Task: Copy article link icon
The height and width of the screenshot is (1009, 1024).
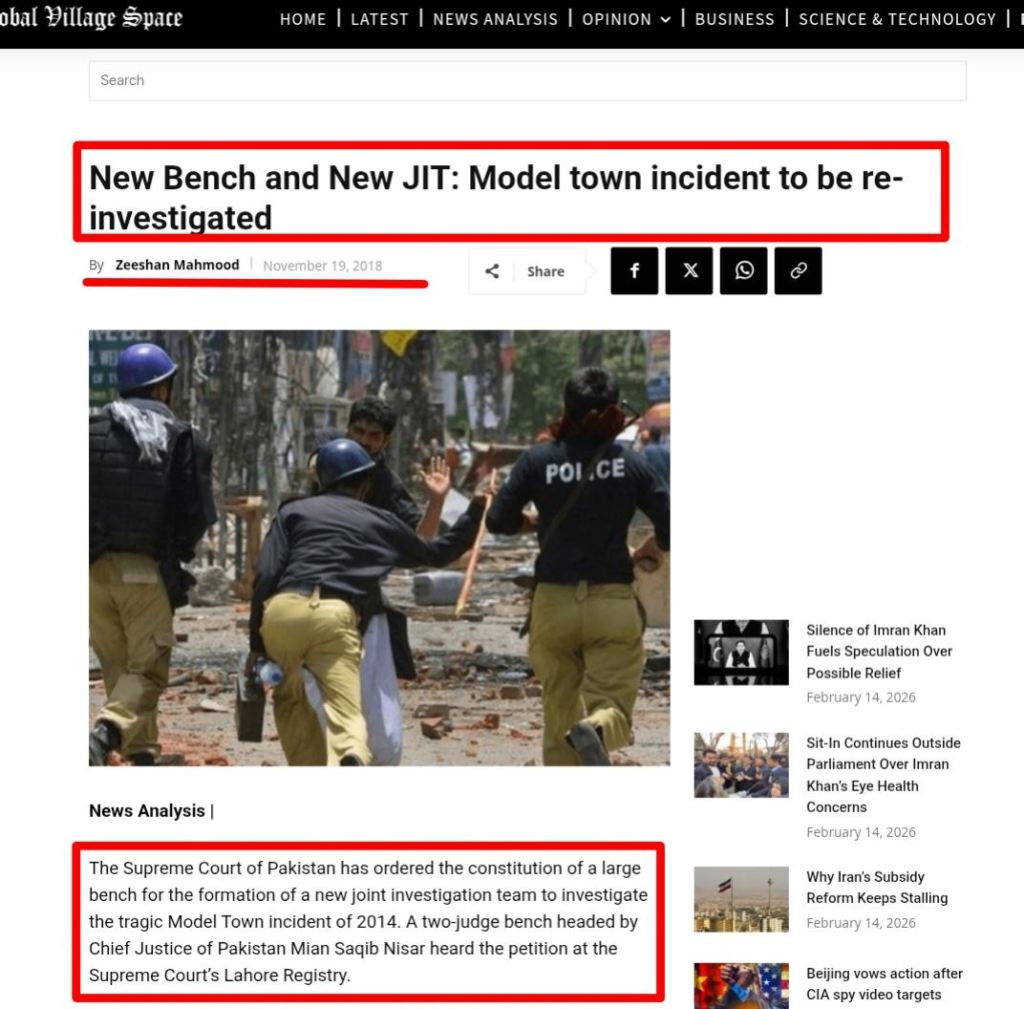Action: [798, 270]
